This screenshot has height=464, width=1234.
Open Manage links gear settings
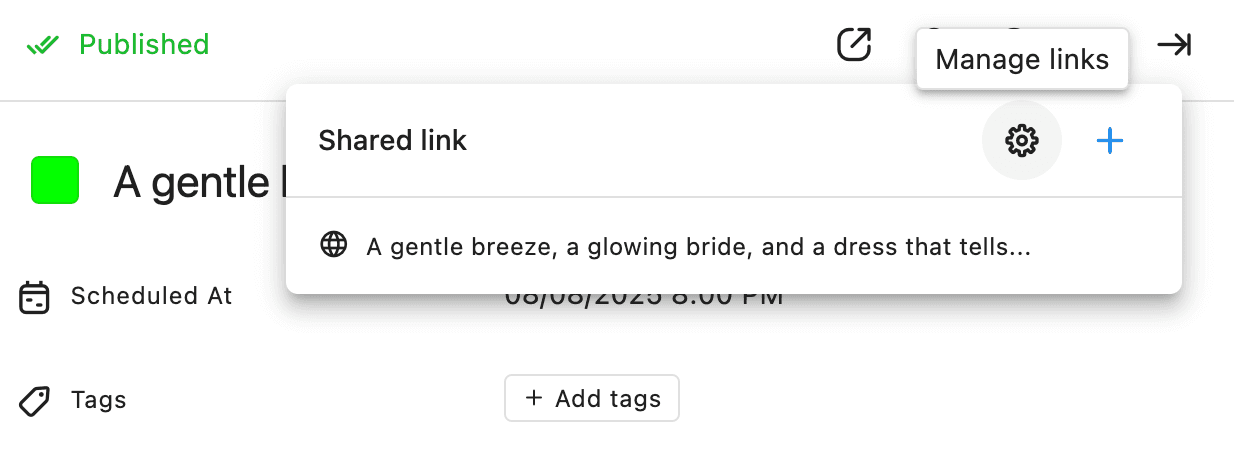[x=1021, y=141]
